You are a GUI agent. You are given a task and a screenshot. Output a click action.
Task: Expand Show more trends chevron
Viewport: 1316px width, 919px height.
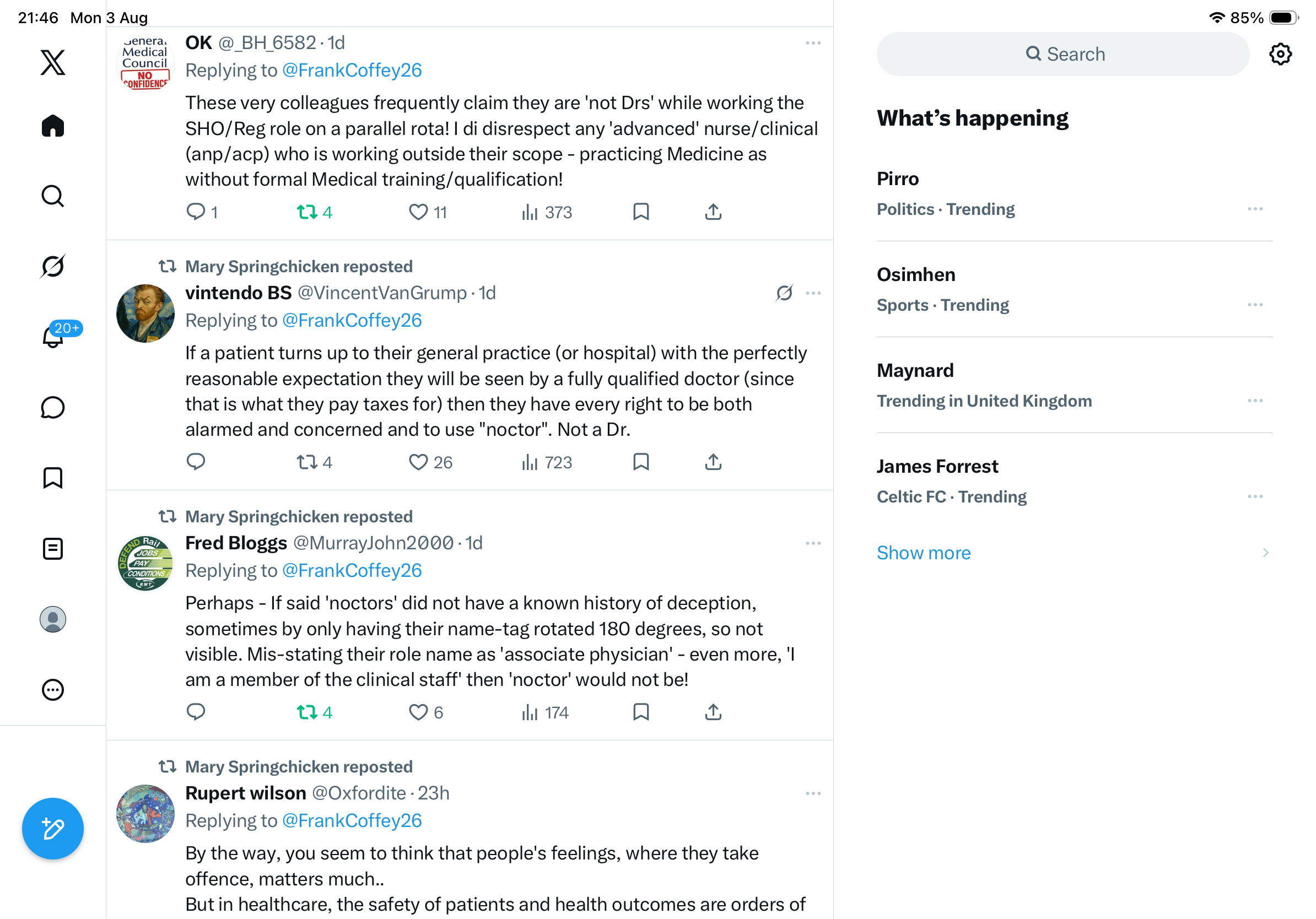[1265, 553]
